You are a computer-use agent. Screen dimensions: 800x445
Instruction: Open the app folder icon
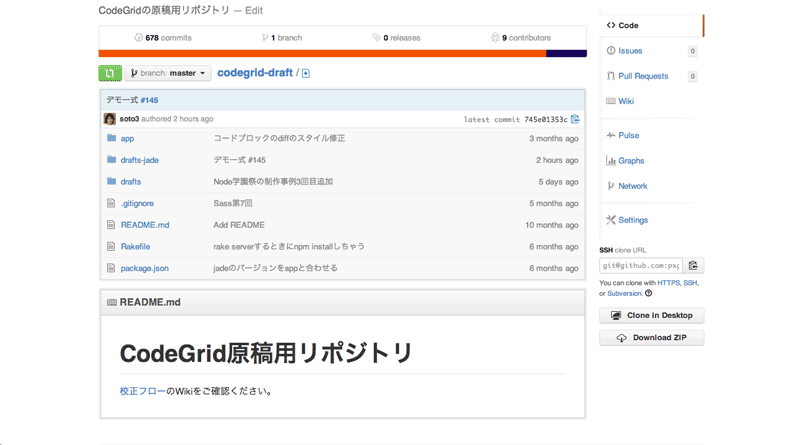[111, 138]
